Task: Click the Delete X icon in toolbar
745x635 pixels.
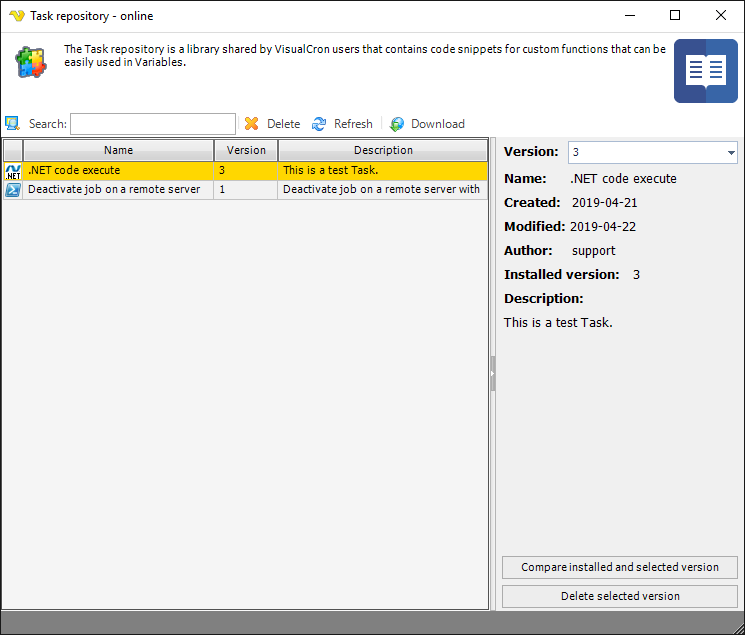Action: click(251, 124)
